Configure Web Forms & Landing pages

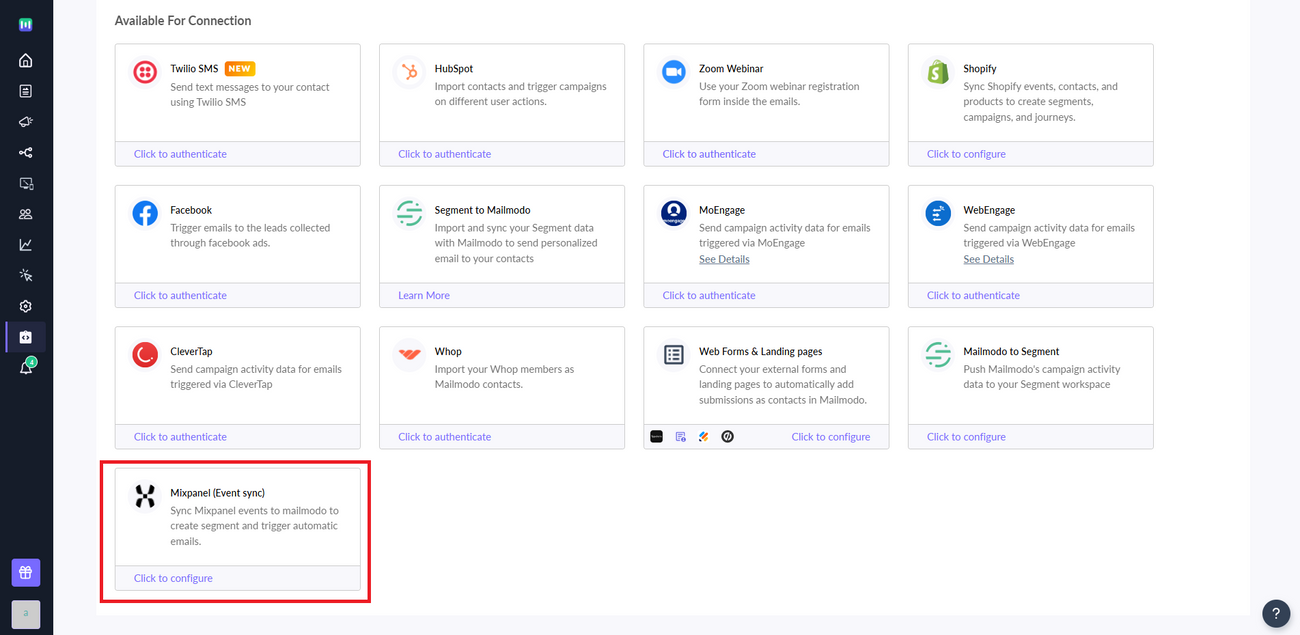[831, 437]
